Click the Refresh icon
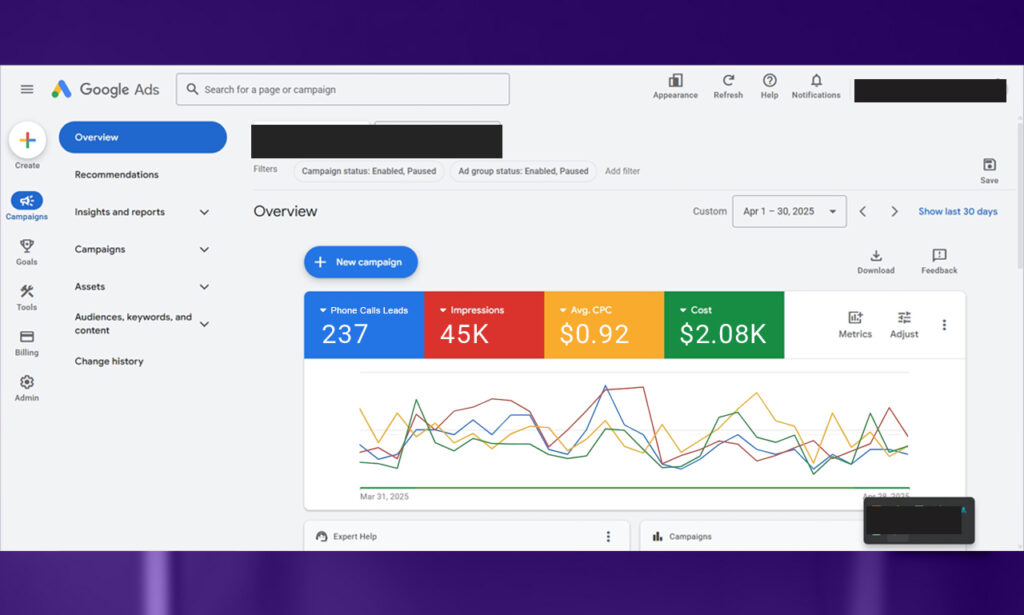The image size is (1024, 615). click(x=728, y=86)
